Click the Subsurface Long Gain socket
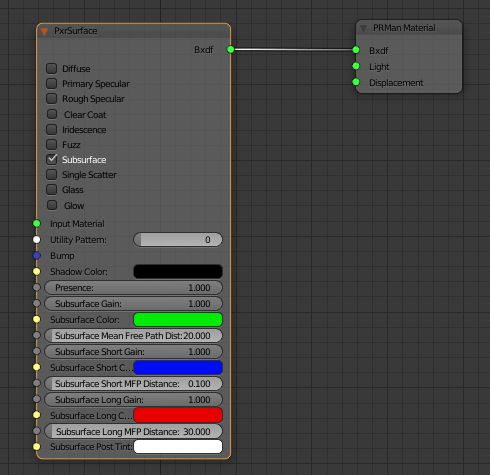The height and width of the screenshot is (475, 490). click(x=37, y=399)
